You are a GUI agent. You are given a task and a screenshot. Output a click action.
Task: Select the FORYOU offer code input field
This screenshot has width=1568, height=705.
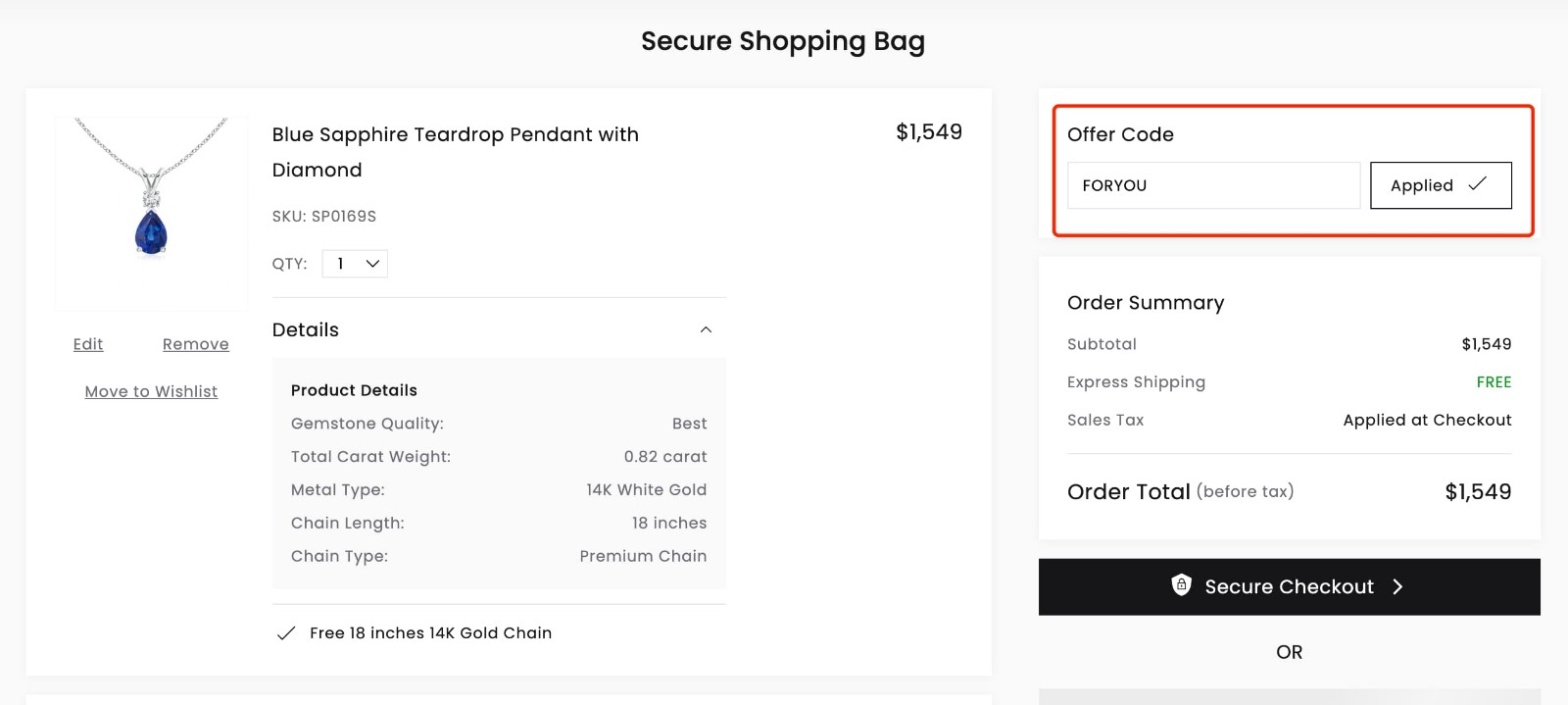tap(1213, 184)
